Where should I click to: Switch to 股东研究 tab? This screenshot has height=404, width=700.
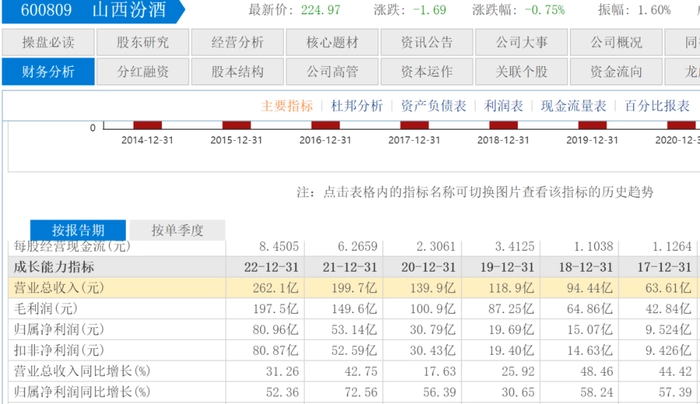click(x=143, y=43)
